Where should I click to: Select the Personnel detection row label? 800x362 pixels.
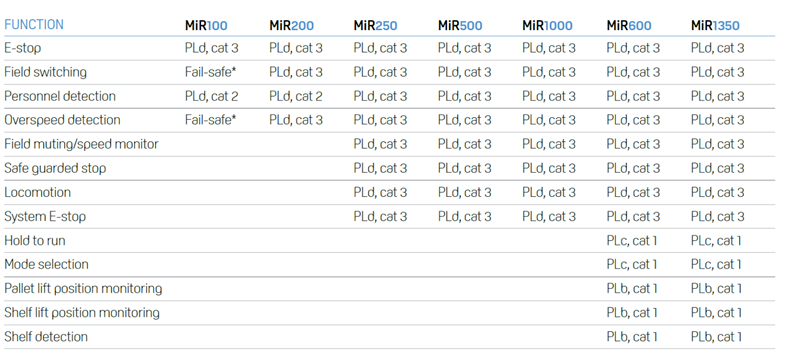click(60, 96)
